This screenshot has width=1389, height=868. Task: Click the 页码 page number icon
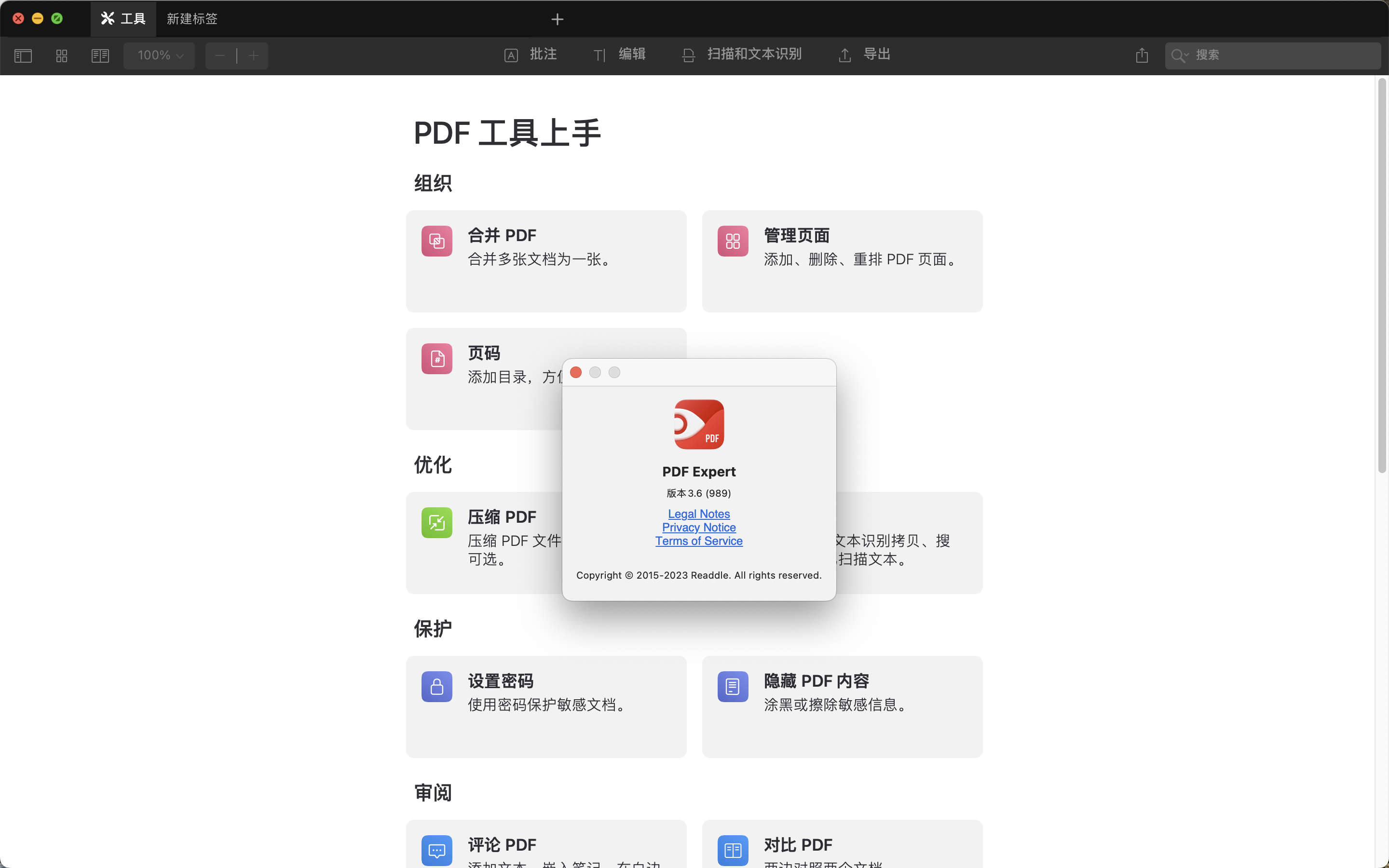click(437, 359)
